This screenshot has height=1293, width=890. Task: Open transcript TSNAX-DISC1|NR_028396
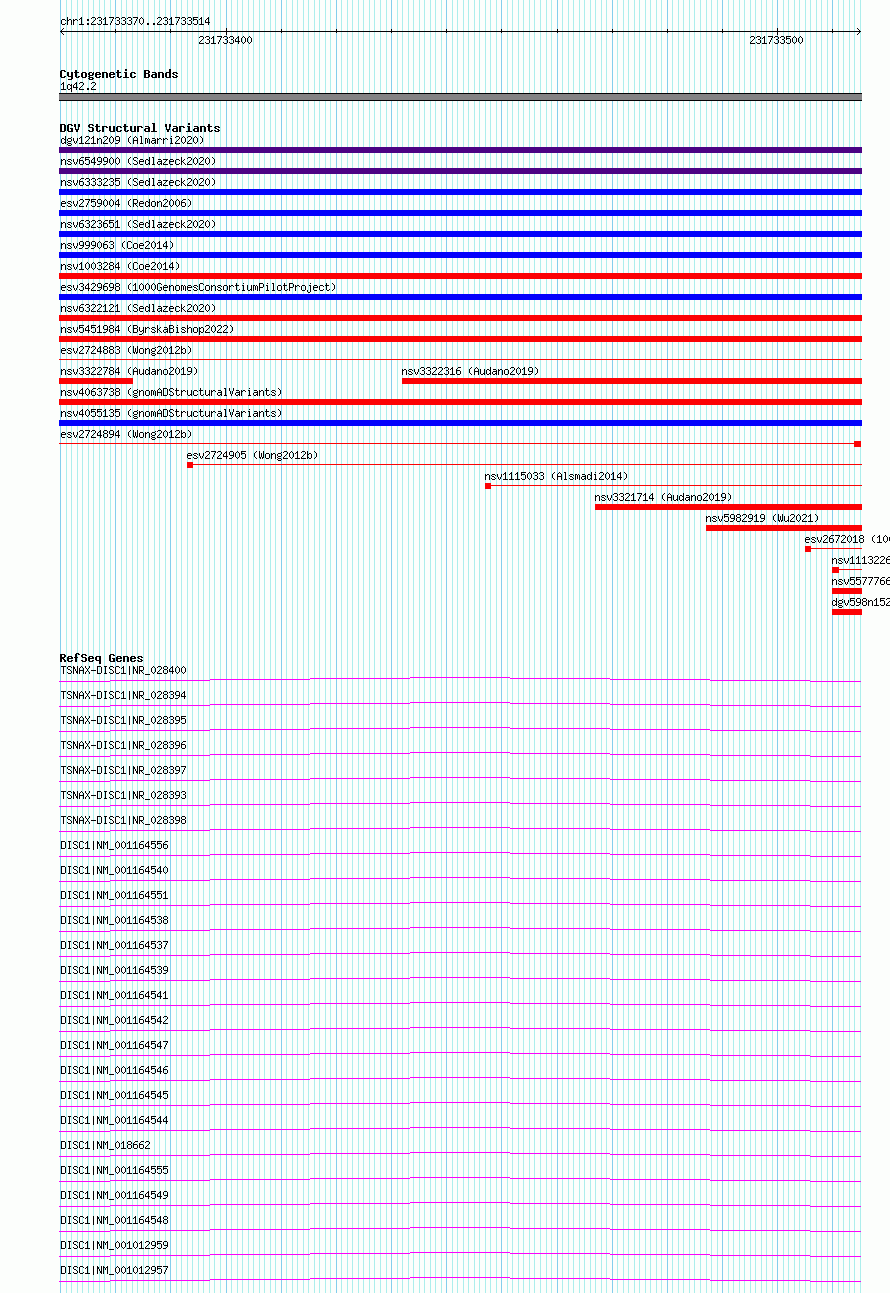pyautogui.click(x=123, y=745)
